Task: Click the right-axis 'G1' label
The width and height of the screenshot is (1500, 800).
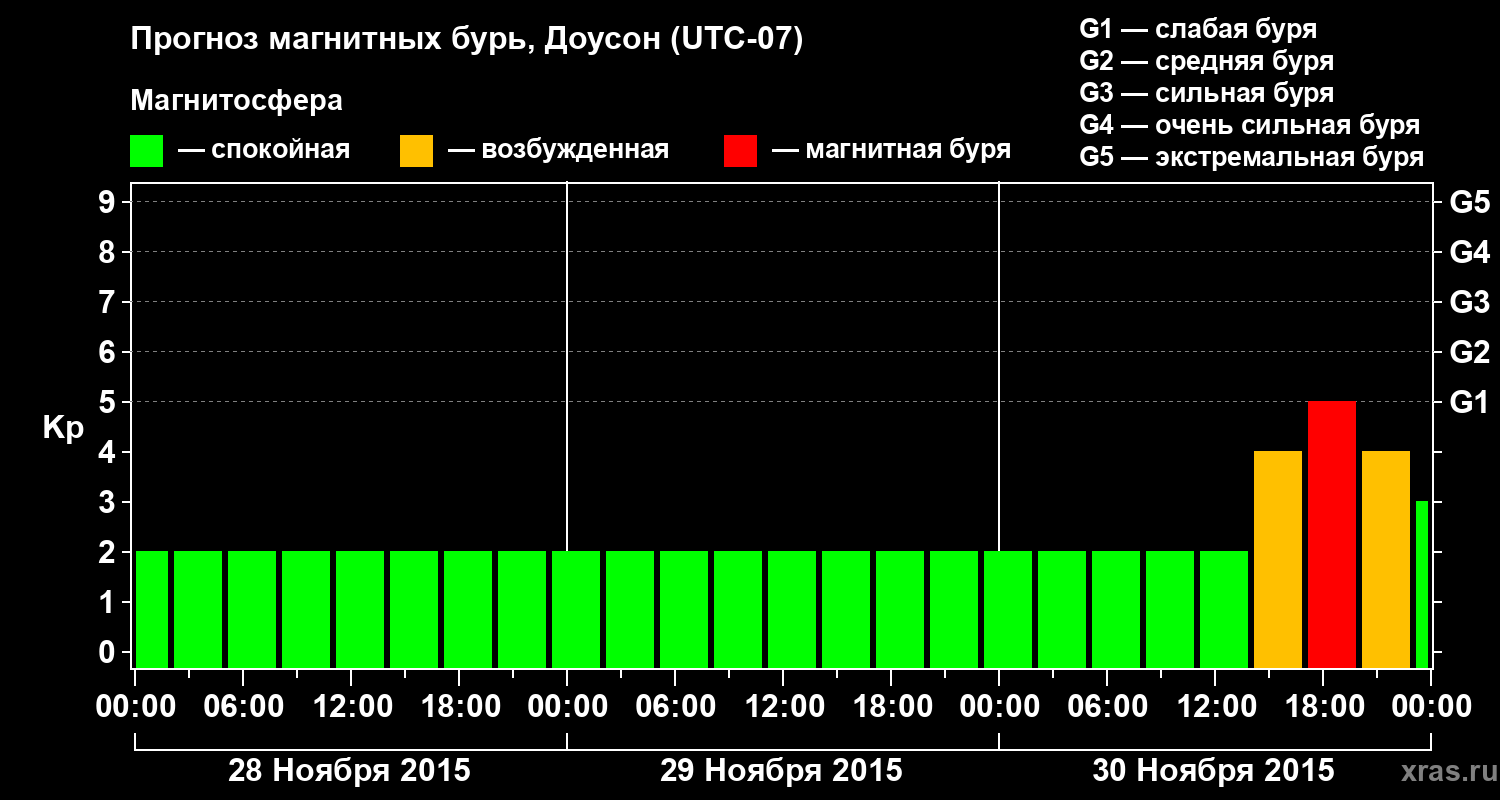Action: pyautogui.click(x=1470, y=403)
